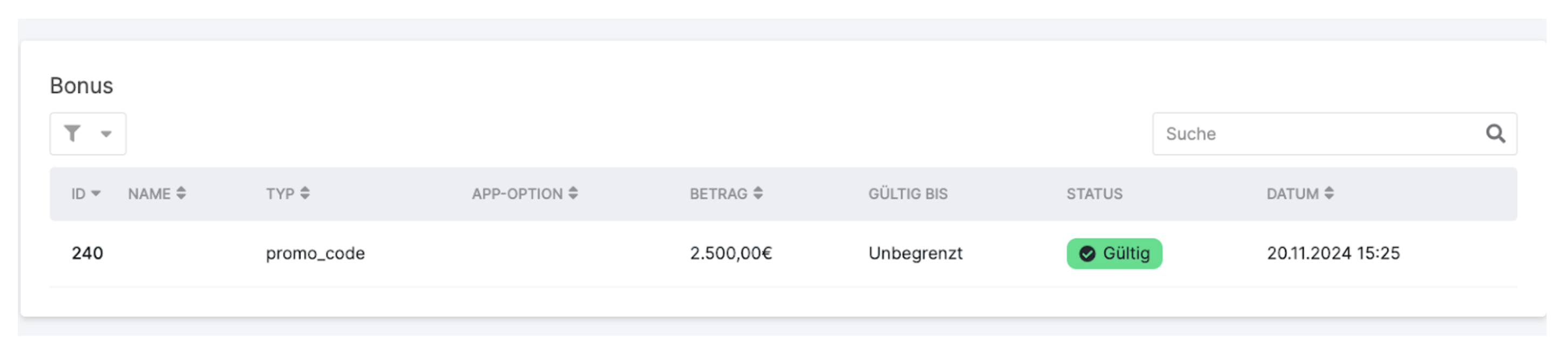Click the filter funnel icon
Viewport: 1568px width, 356px height.
tap(72, 133)
